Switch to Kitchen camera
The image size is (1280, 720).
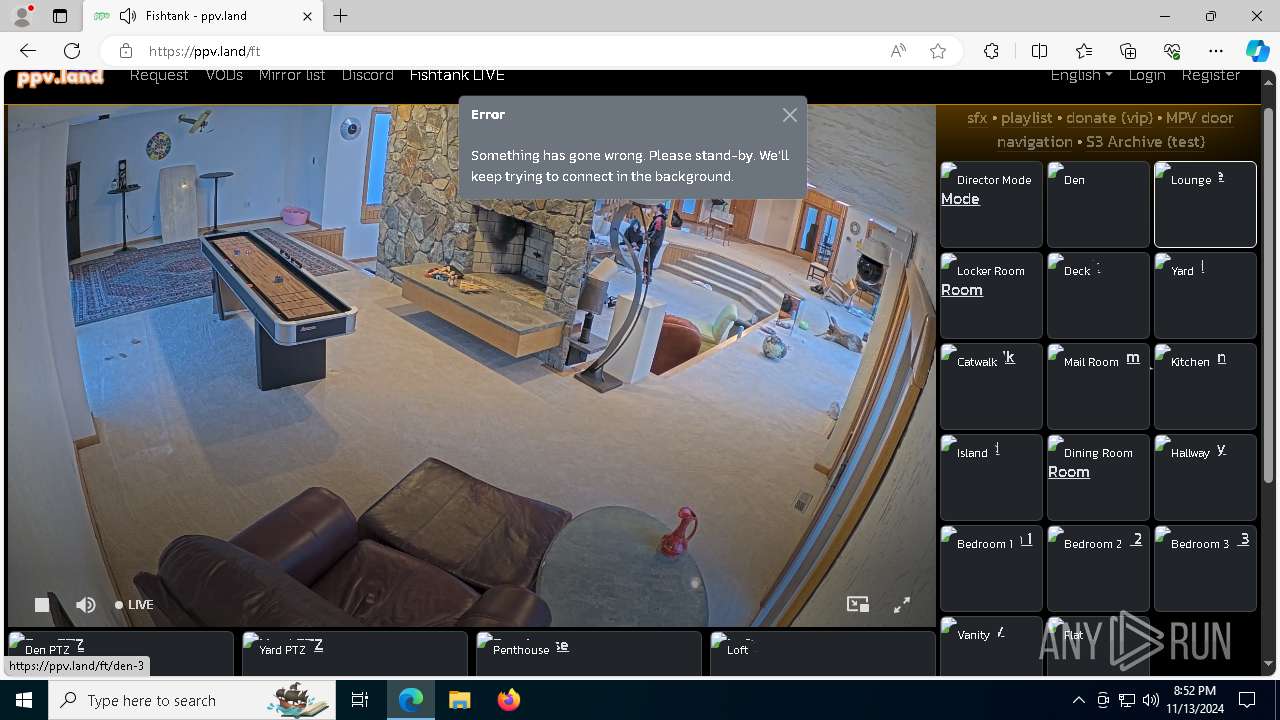[x=1205, y=386]
